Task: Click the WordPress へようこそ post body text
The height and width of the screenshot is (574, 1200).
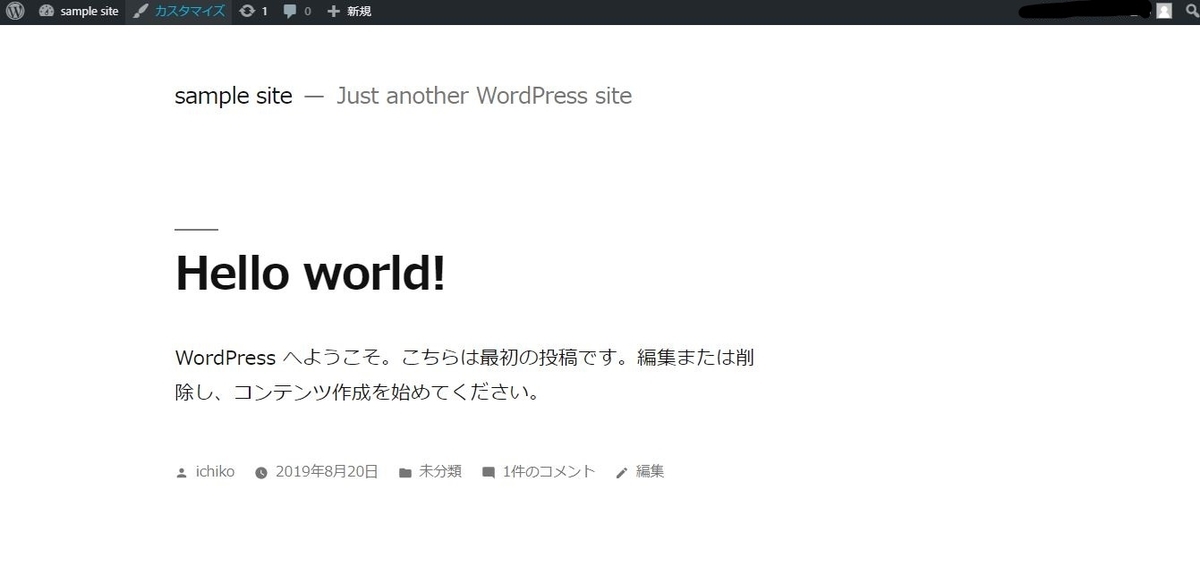Action: (465, 375)
